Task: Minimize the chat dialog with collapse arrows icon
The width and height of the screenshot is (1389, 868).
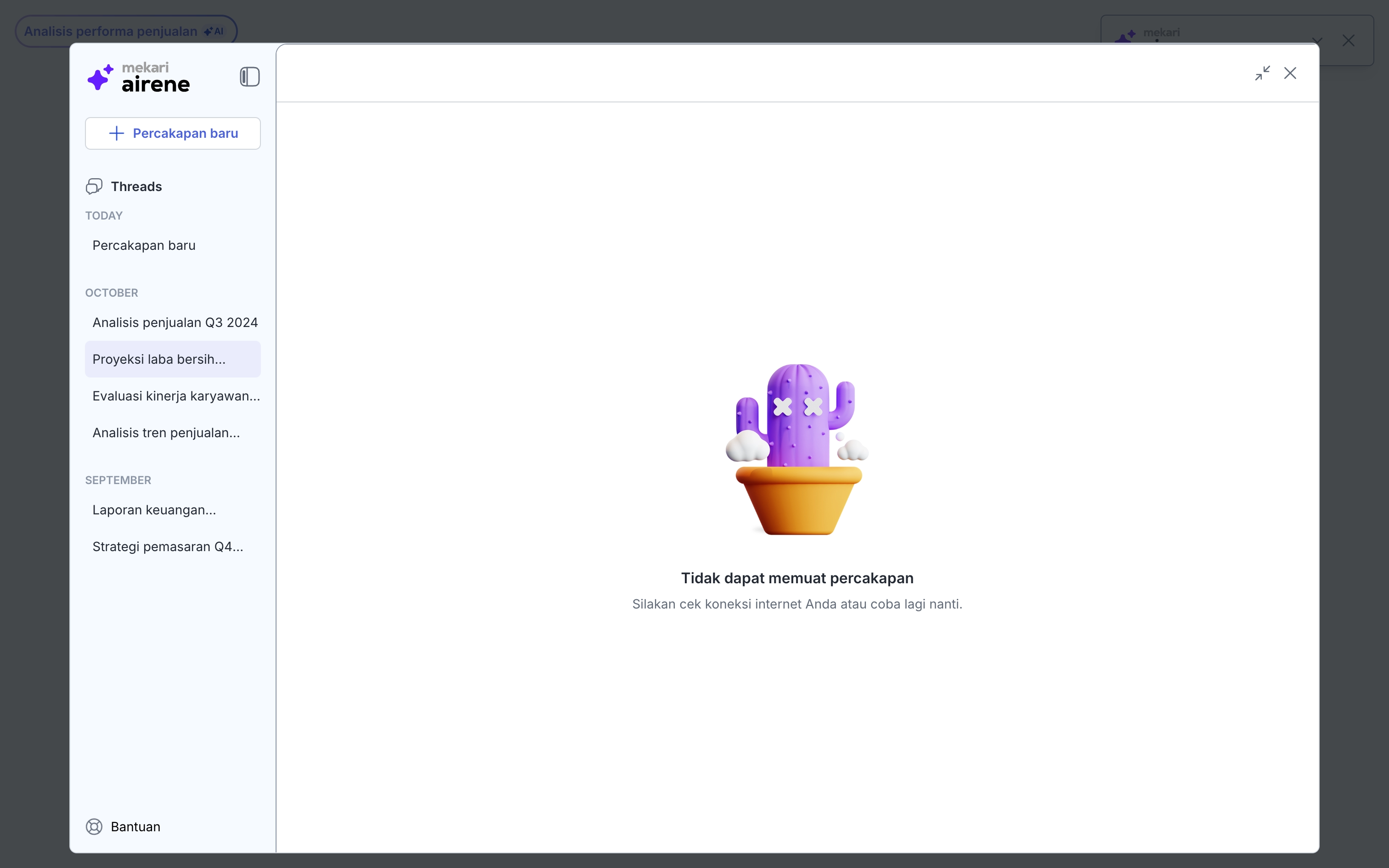Action: coord(1262,73)
